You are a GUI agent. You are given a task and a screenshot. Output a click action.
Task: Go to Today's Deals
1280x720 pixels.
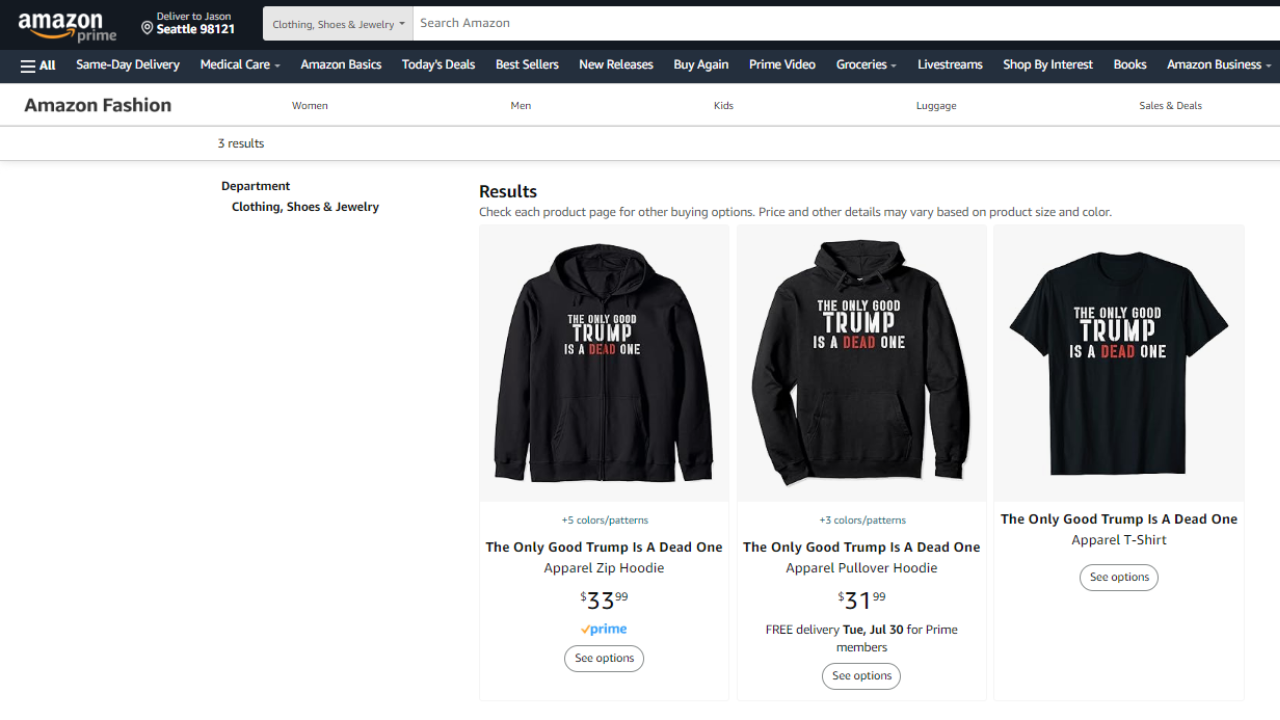pos(438,65)
